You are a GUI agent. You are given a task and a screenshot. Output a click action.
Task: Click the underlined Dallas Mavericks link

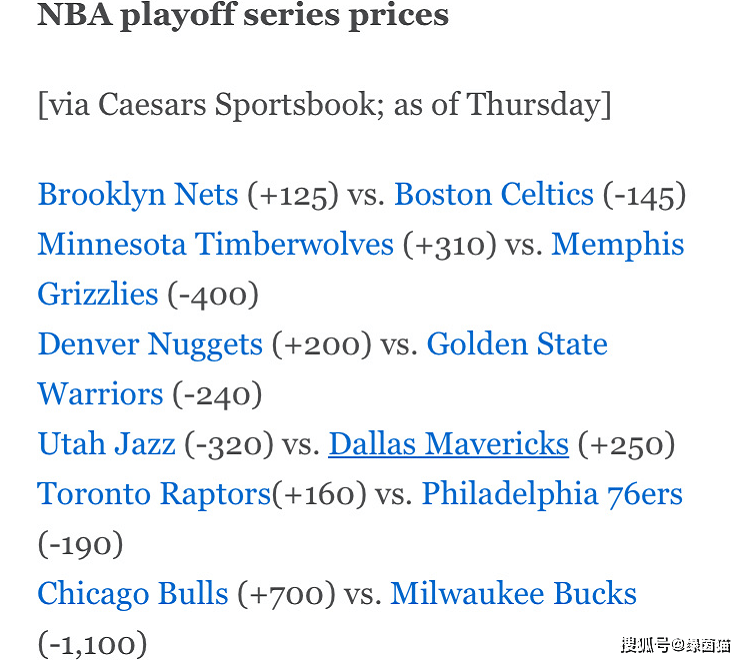[x=449, y=444]
